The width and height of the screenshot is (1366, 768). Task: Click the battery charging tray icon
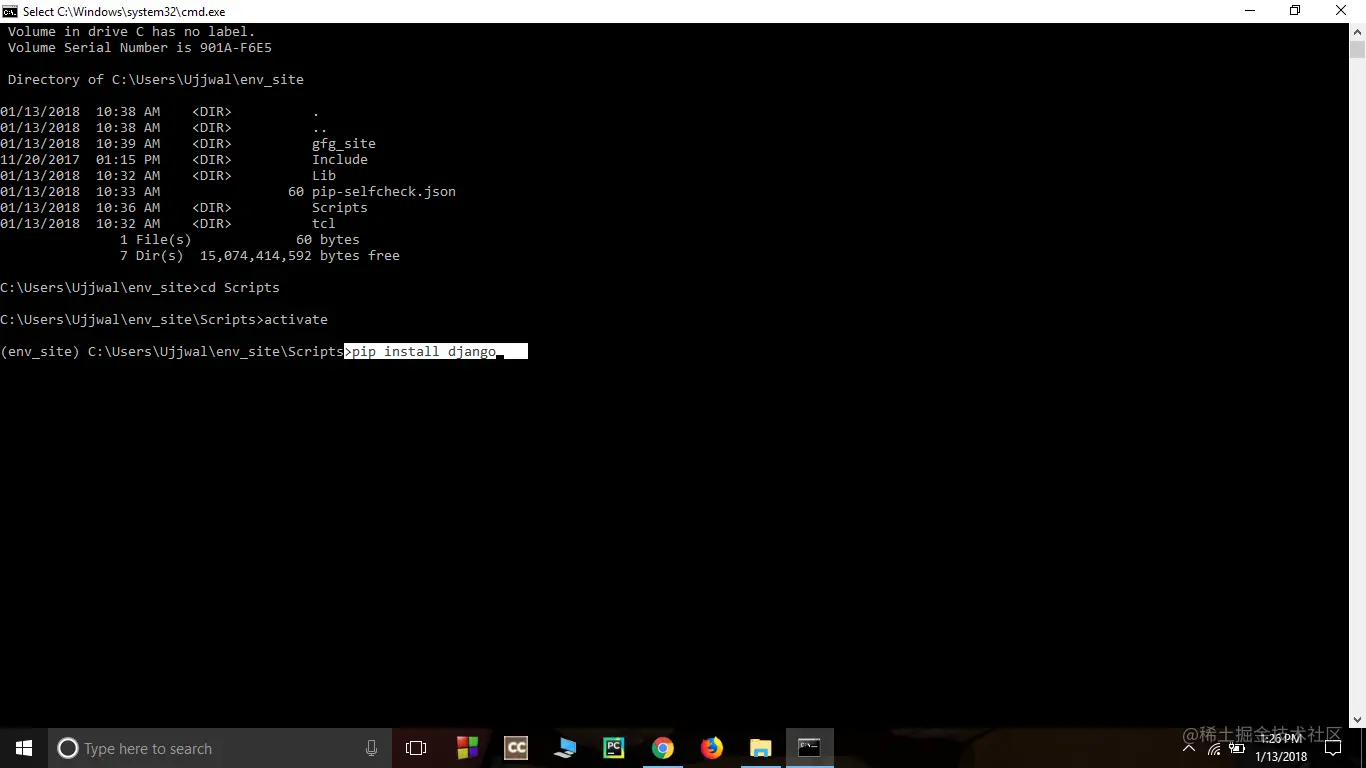[1237, 748]
